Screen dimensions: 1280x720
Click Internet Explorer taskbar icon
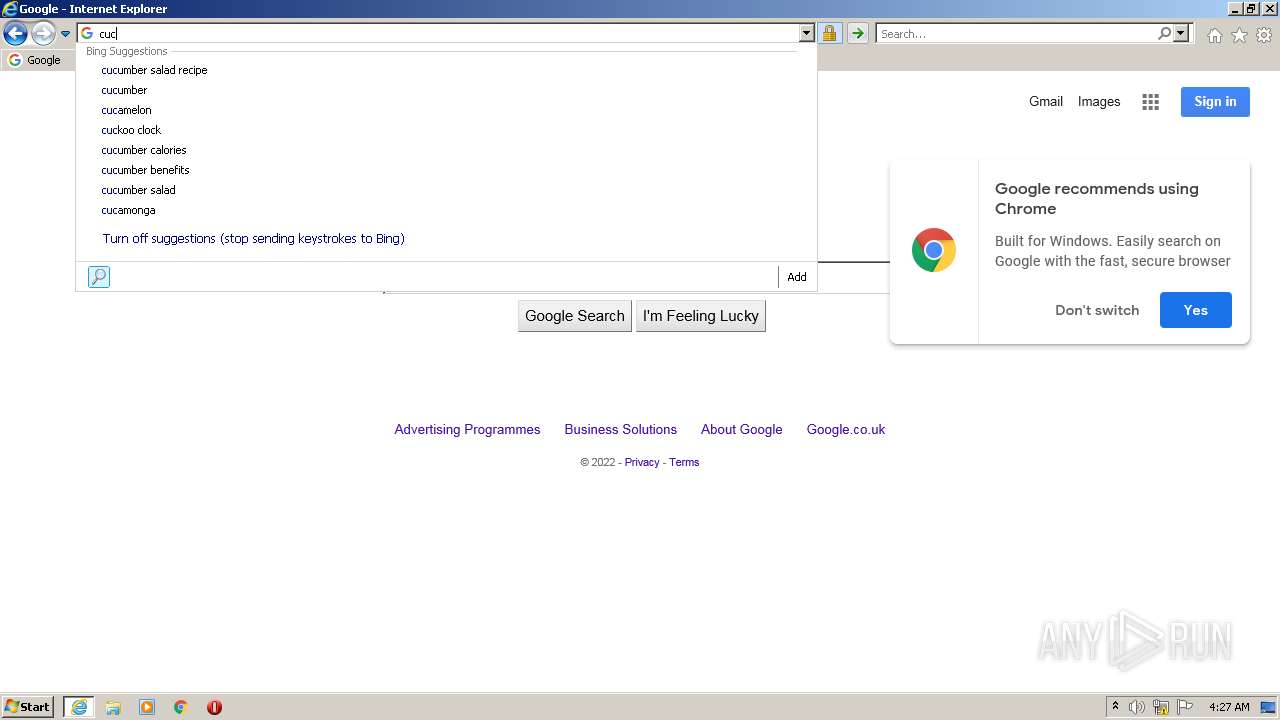pos(79,707)
